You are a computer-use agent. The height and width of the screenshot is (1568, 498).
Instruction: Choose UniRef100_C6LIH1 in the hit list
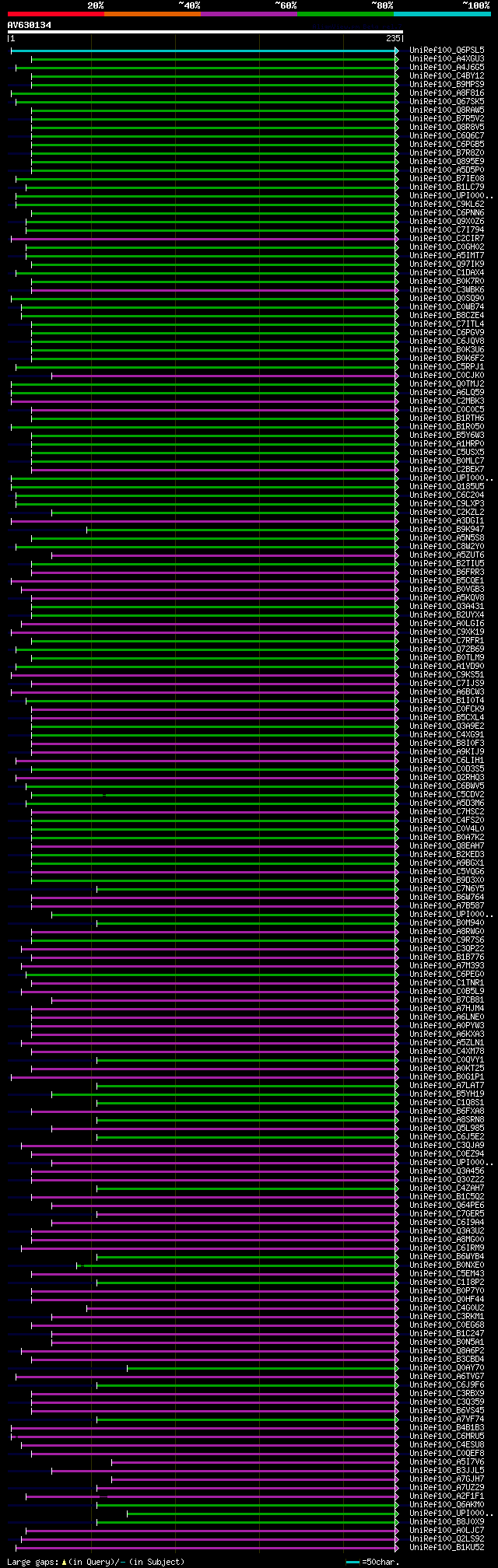[x=447, y=761]
